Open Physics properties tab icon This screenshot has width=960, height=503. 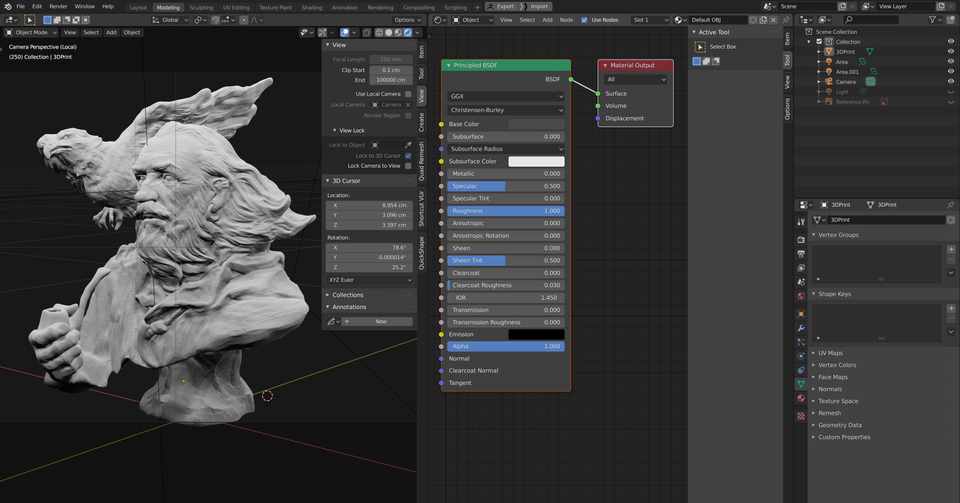(x=801, y=356)
